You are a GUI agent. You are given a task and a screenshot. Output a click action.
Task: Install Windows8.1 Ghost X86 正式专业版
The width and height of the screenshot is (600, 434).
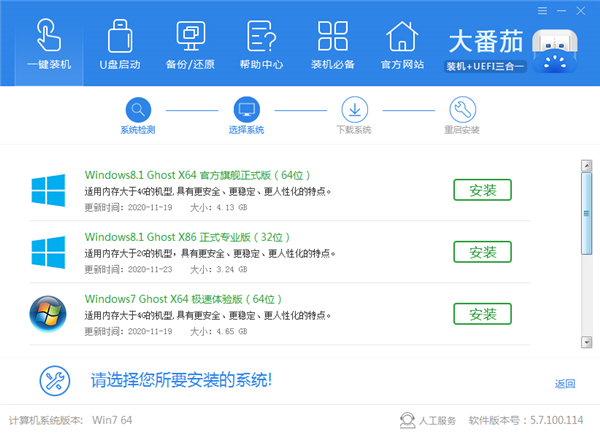(x=483, y=252)
